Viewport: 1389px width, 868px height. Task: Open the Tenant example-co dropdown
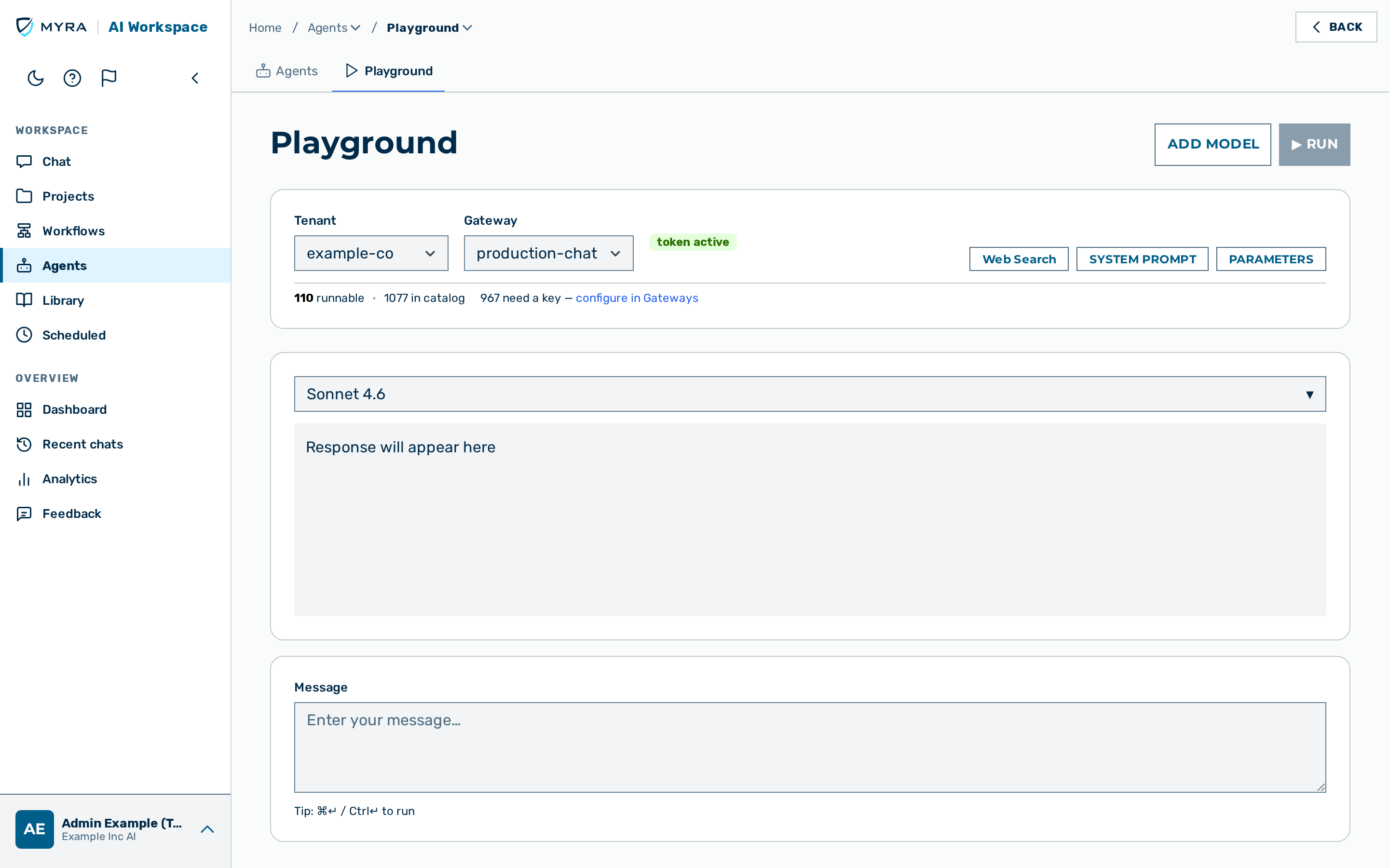coord(371,253)
